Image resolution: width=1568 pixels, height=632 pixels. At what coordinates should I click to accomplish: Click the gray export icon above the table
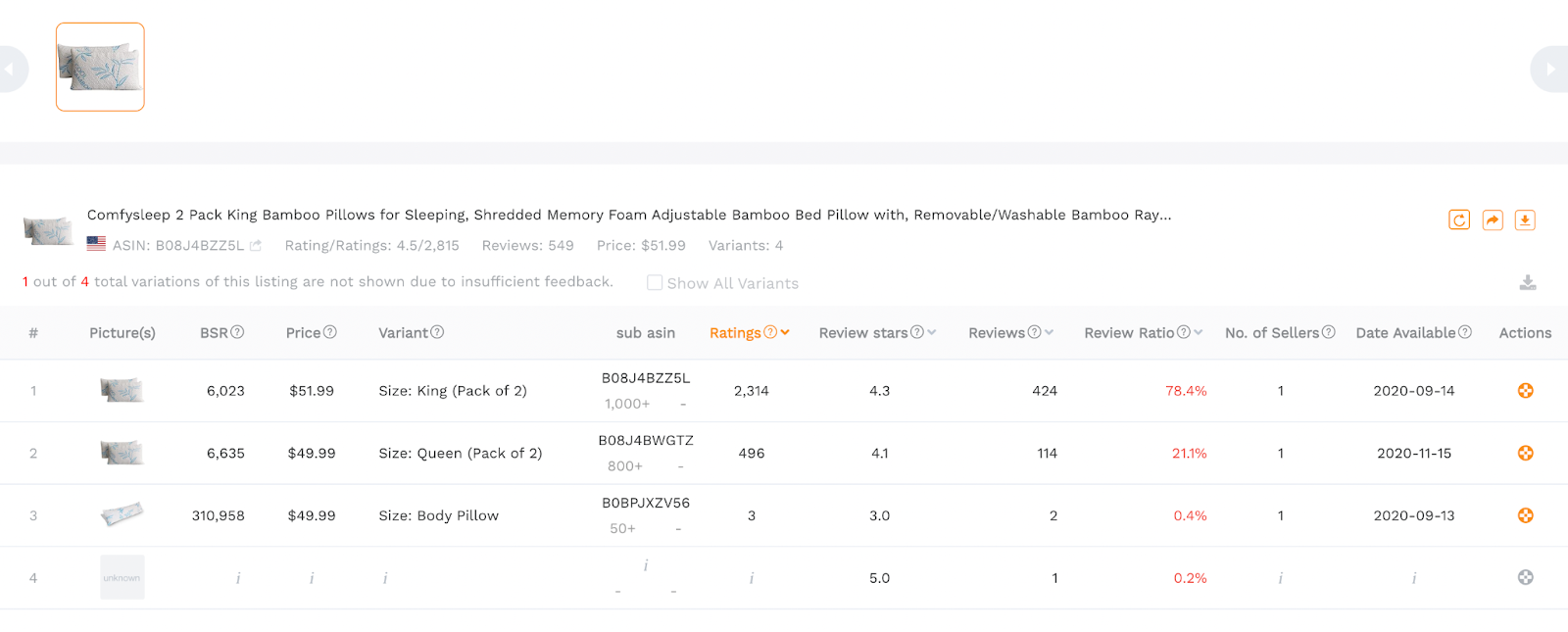point(1528,283)
